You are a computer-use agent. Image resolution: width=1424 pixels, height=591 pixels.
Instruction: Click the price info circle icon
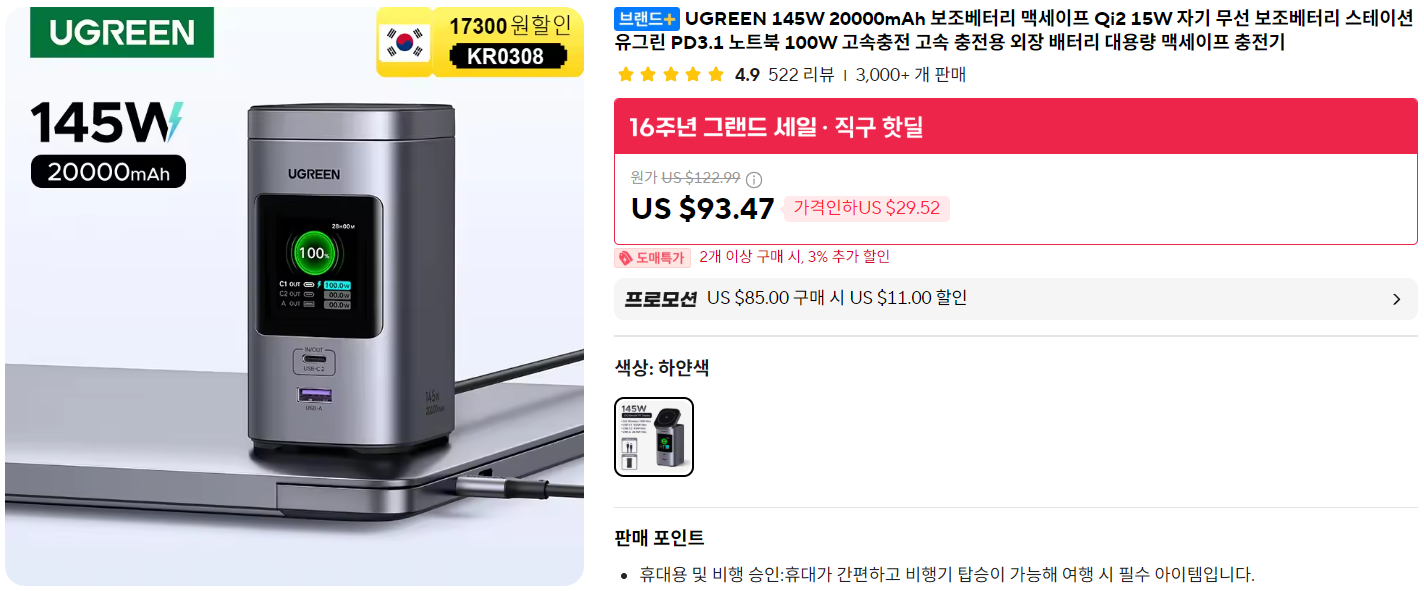754,180
